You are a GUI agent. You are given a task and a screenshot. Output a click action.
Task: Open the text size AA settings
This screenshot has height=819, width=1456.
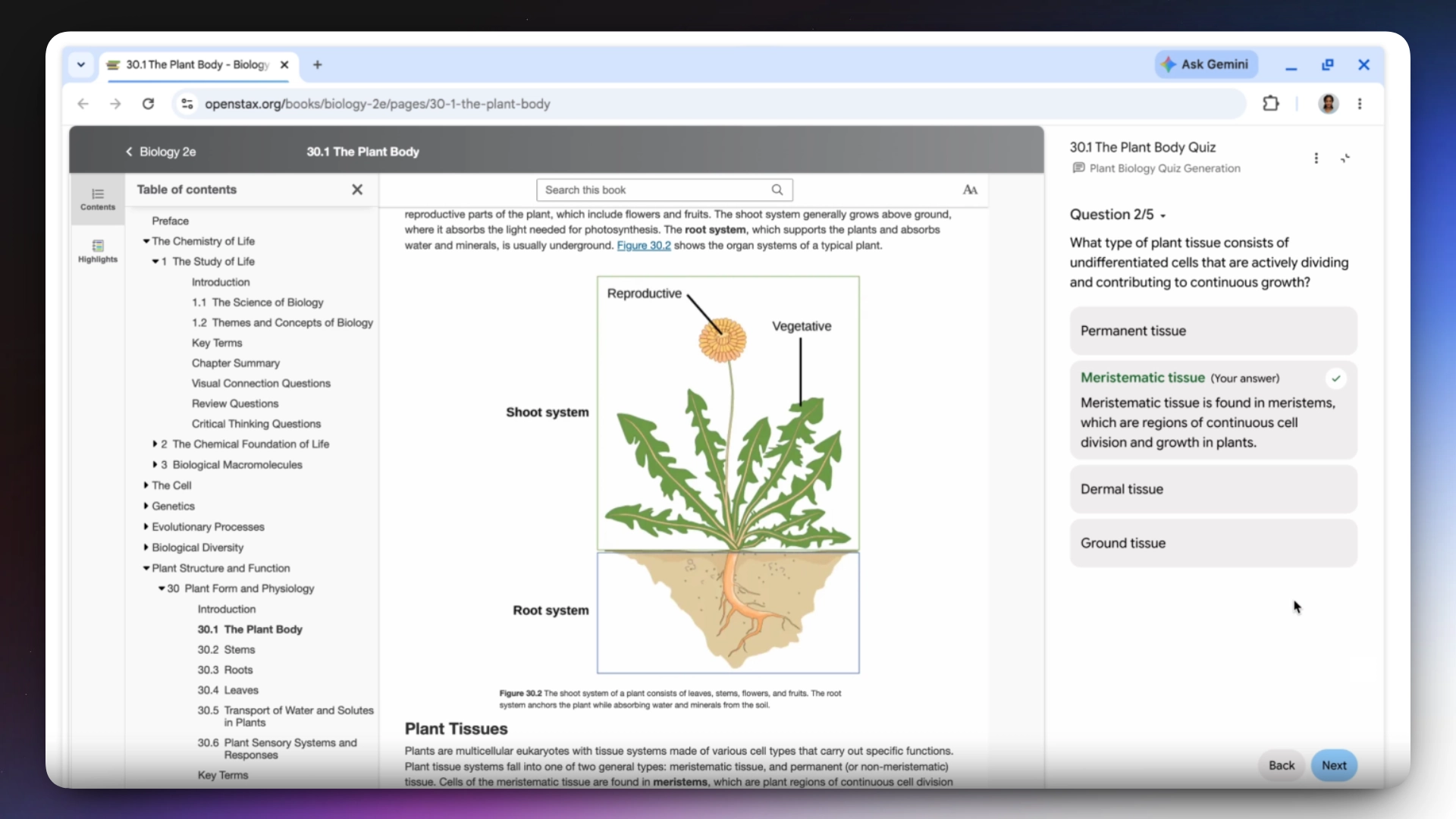click(x=970, y=190)
